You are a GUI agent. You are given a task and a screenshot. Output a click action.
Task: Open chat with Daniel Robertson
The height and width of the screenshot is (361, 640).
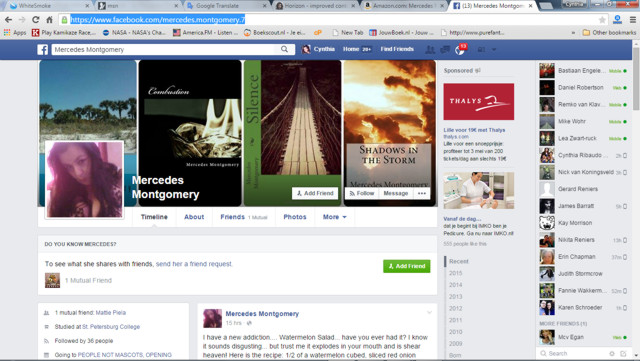click(582, 87)
